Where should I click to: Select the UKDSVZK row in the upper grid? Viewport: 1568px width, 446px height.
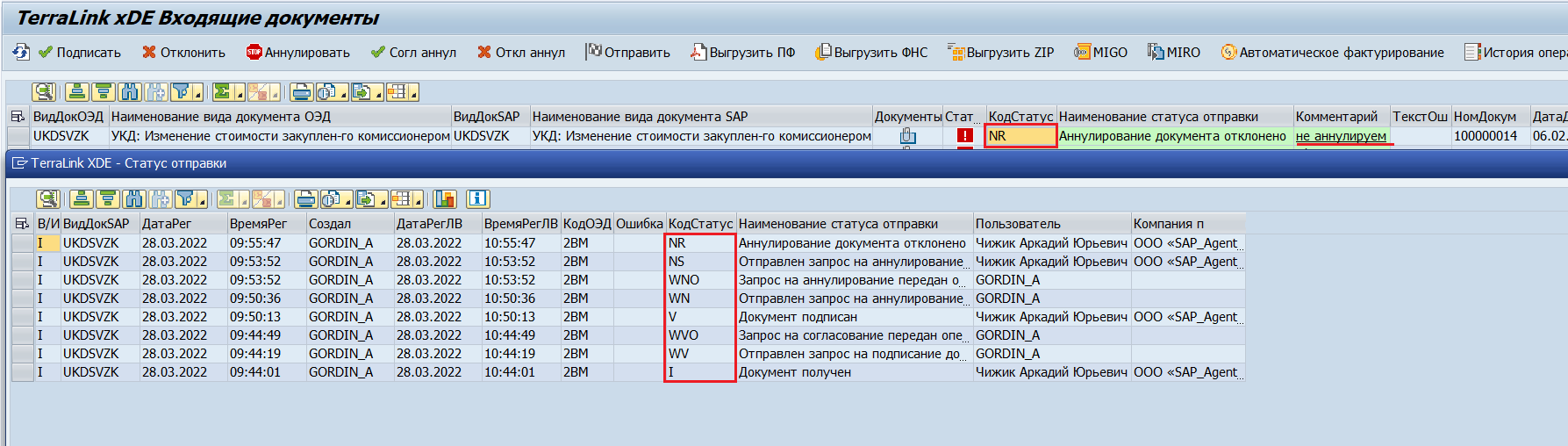pyautogui.click(x=18, y=136)
